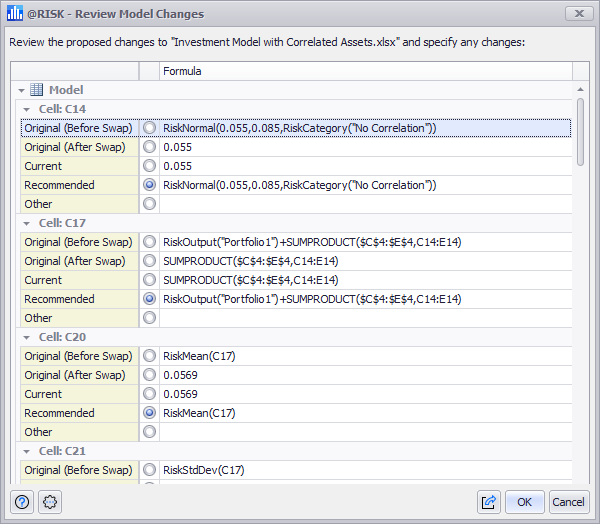Click the Model grid icon in tree
600x524 pixels.
pyautogui.click(x=37, y=90)
